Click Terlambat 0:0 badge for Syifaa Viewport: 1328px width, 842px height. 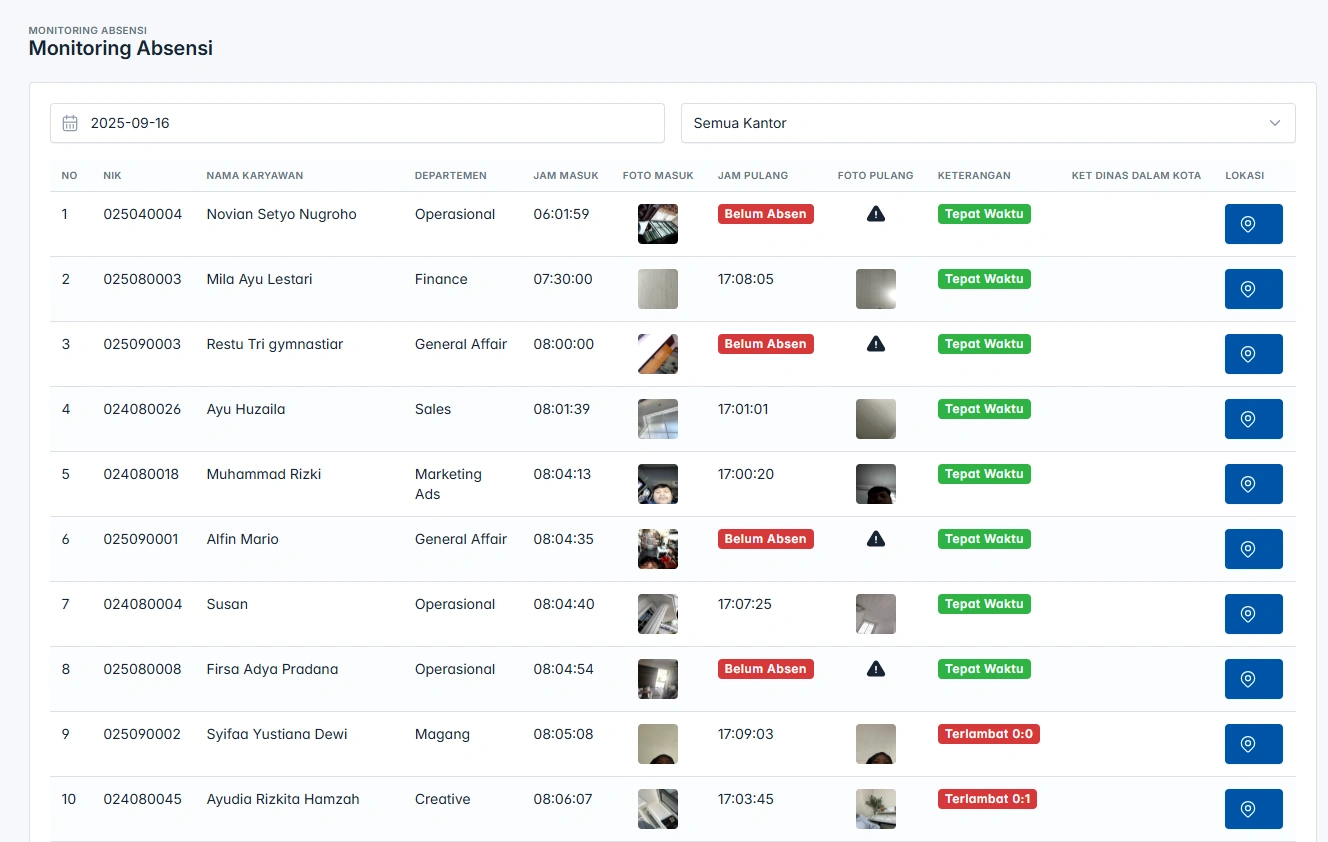988,734
